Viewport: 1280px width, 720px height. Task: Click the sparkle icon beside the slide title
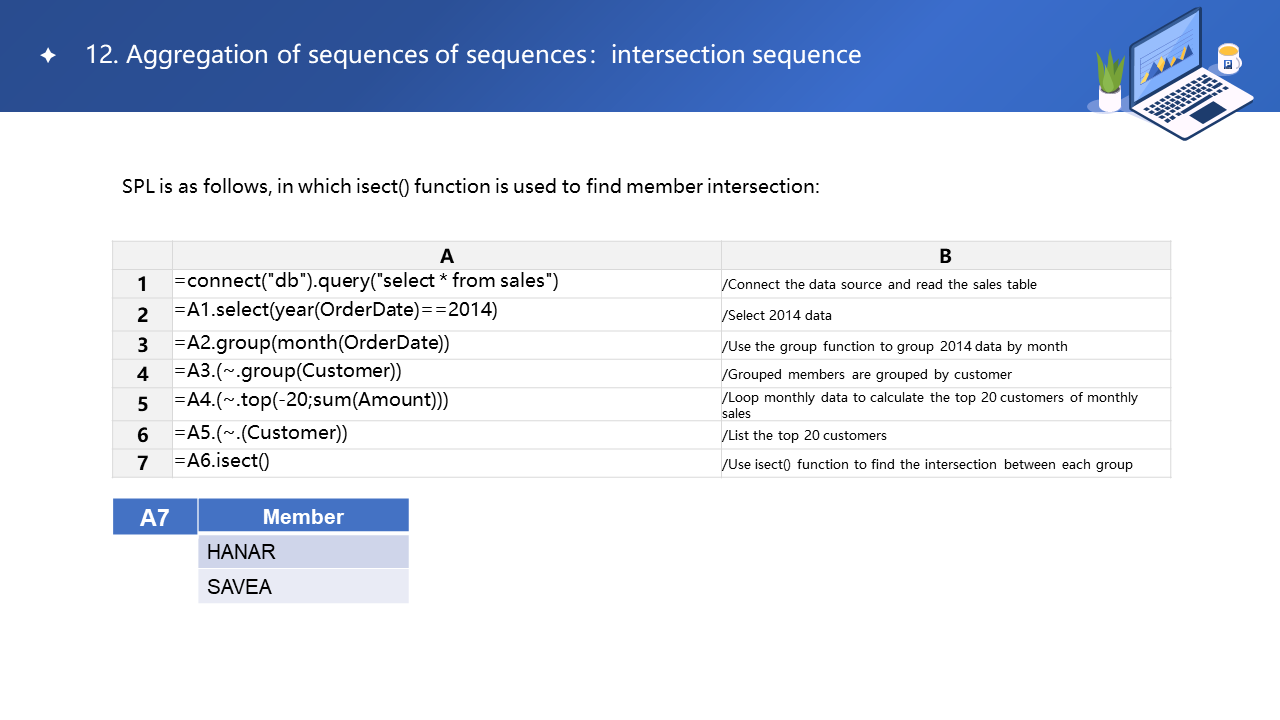(48, 56)
